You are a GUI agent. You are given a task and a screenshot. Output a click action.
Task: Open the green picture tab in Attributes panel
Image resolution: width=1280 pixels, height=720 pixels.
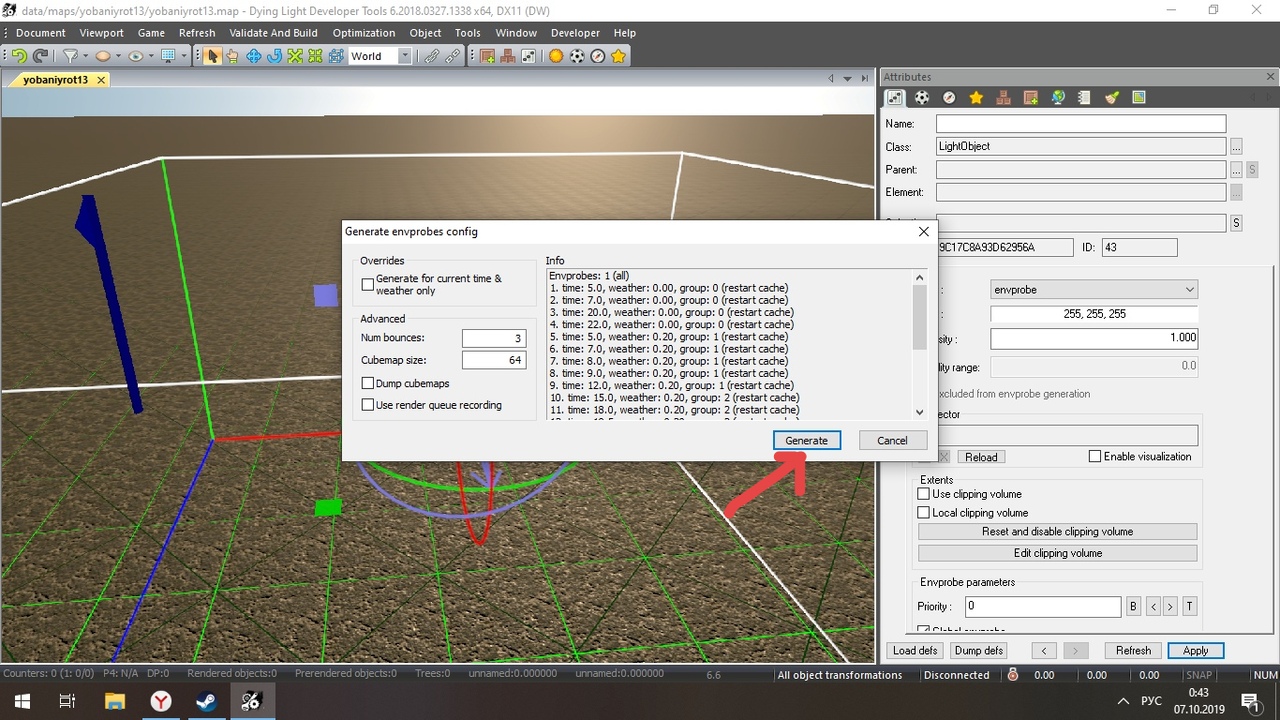coord(1138,97)
